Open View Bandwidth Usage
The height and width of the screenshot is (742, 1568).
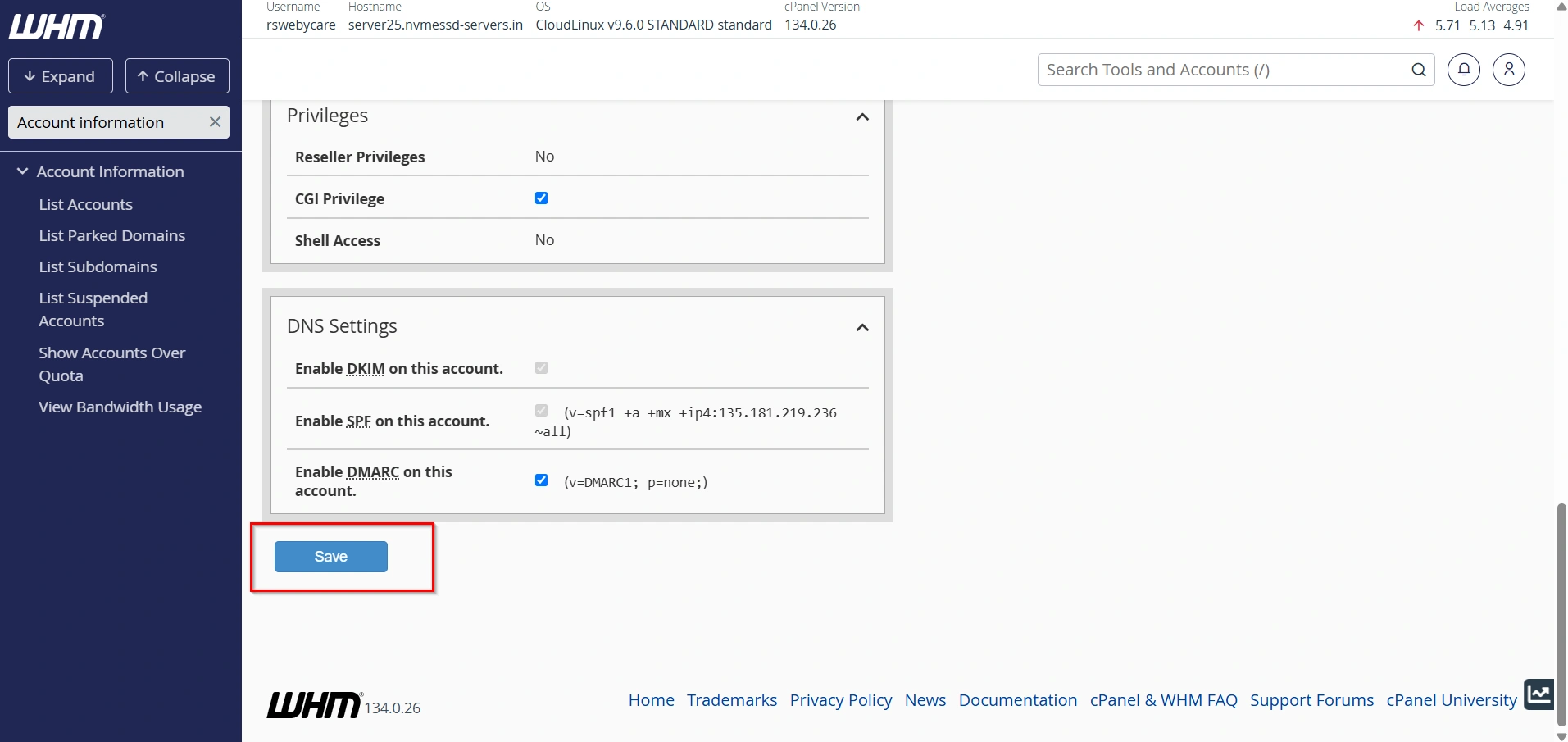(x=120, y=407)
